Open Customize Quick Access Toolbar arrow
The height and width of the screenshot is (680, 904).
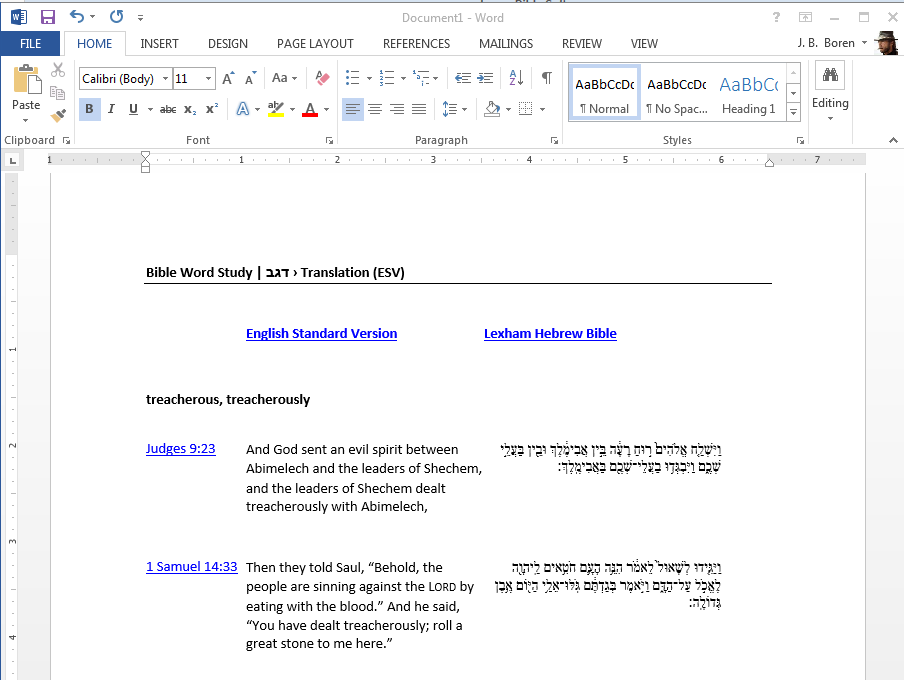[x=140, y=18]
